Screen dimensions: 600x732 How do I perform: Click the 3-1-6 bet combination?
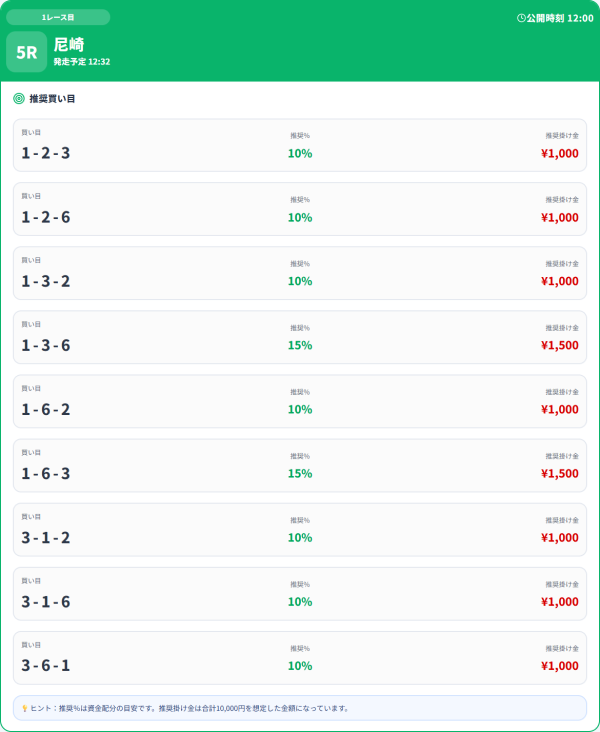coord(46,601)
